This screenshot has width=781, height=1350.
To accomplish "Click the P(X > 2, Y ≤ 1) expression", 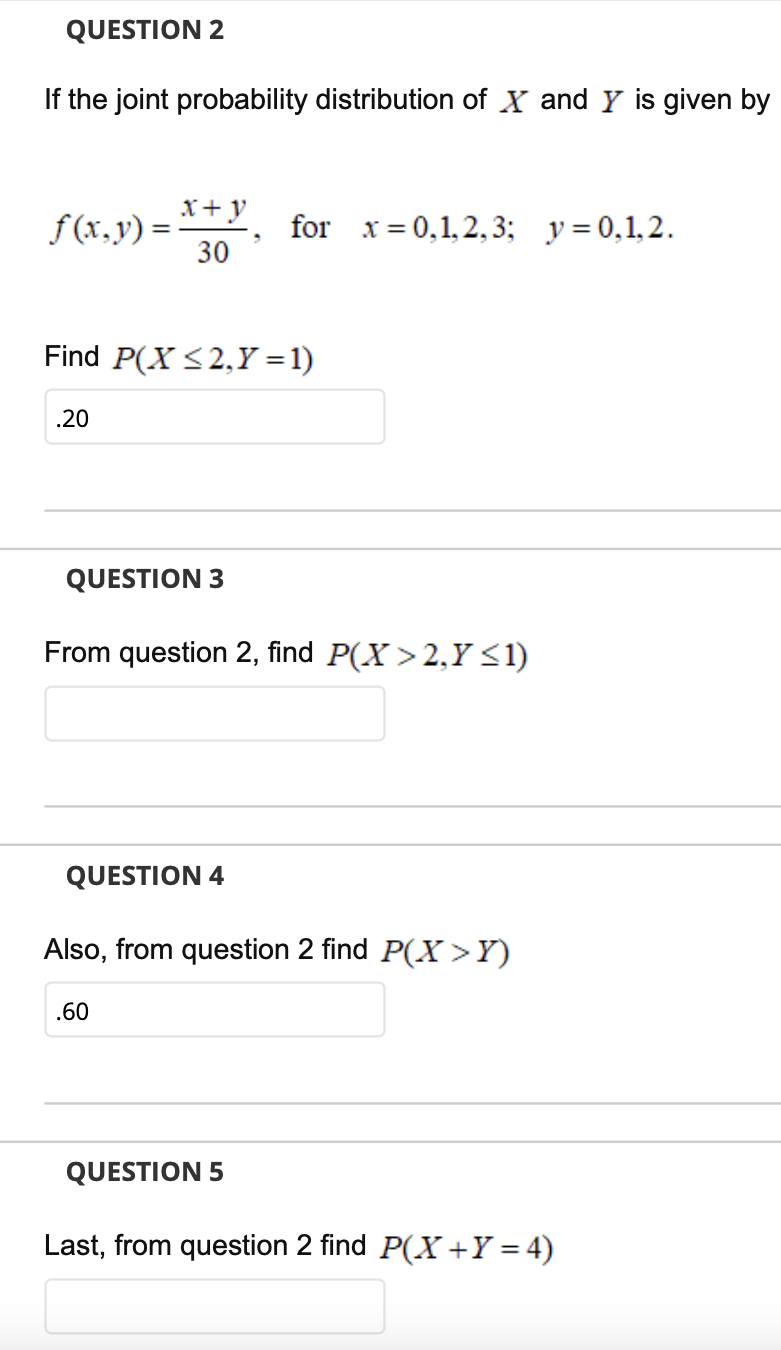I will 427,655.
